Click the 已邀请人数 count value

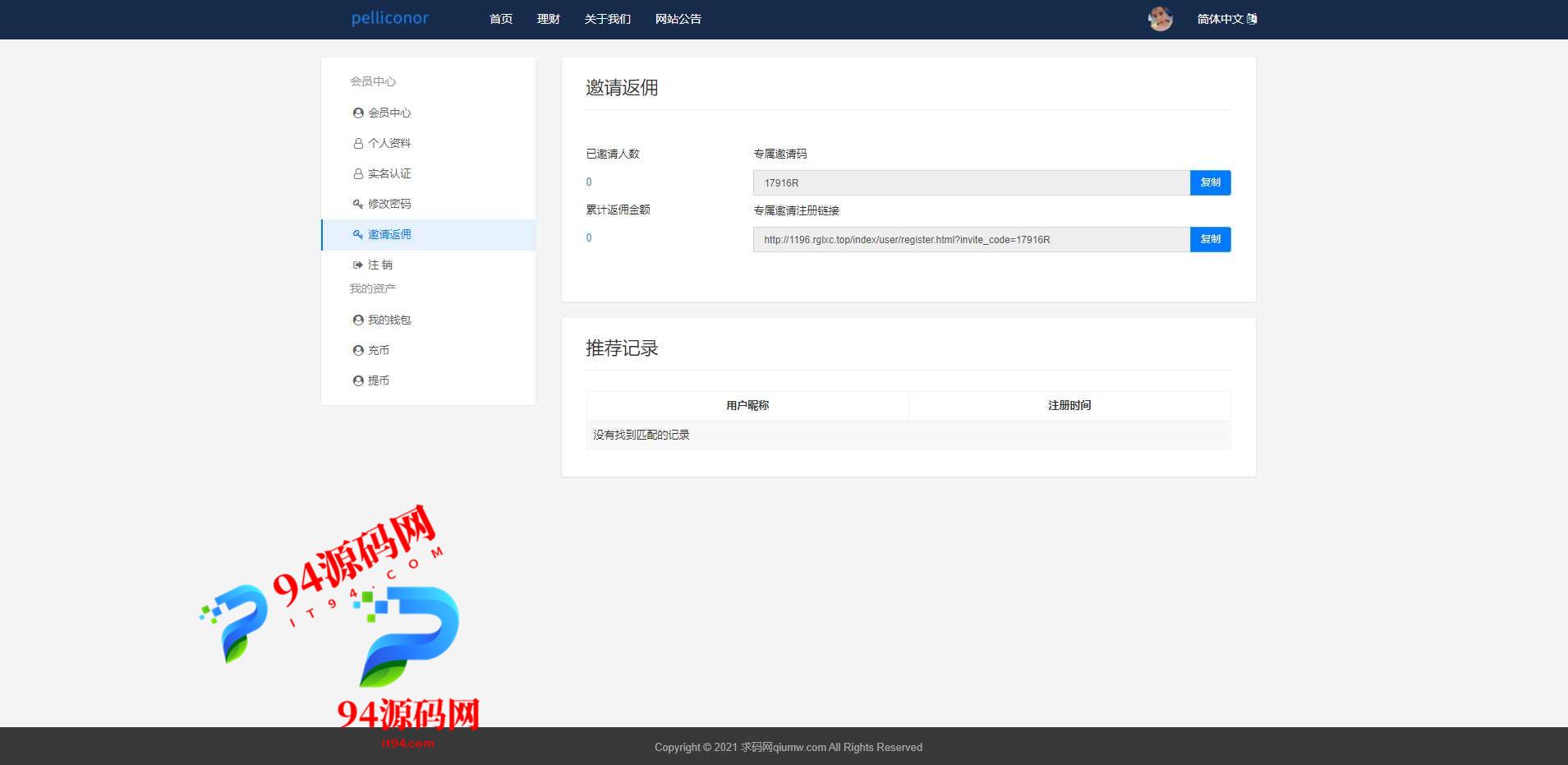pyautogui.click(x=589, y=182)
